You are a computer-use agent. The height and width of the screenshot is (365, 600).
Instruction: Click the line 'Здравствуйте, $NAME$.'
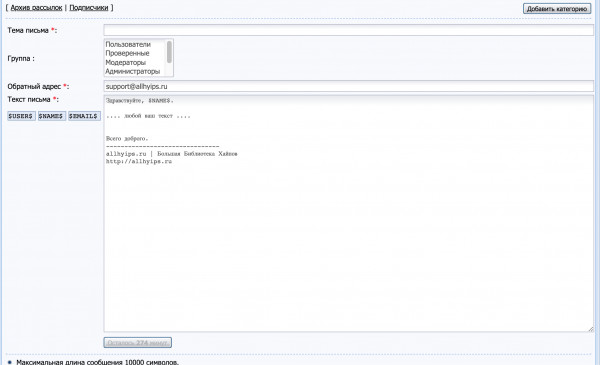(x=140, y=101)
